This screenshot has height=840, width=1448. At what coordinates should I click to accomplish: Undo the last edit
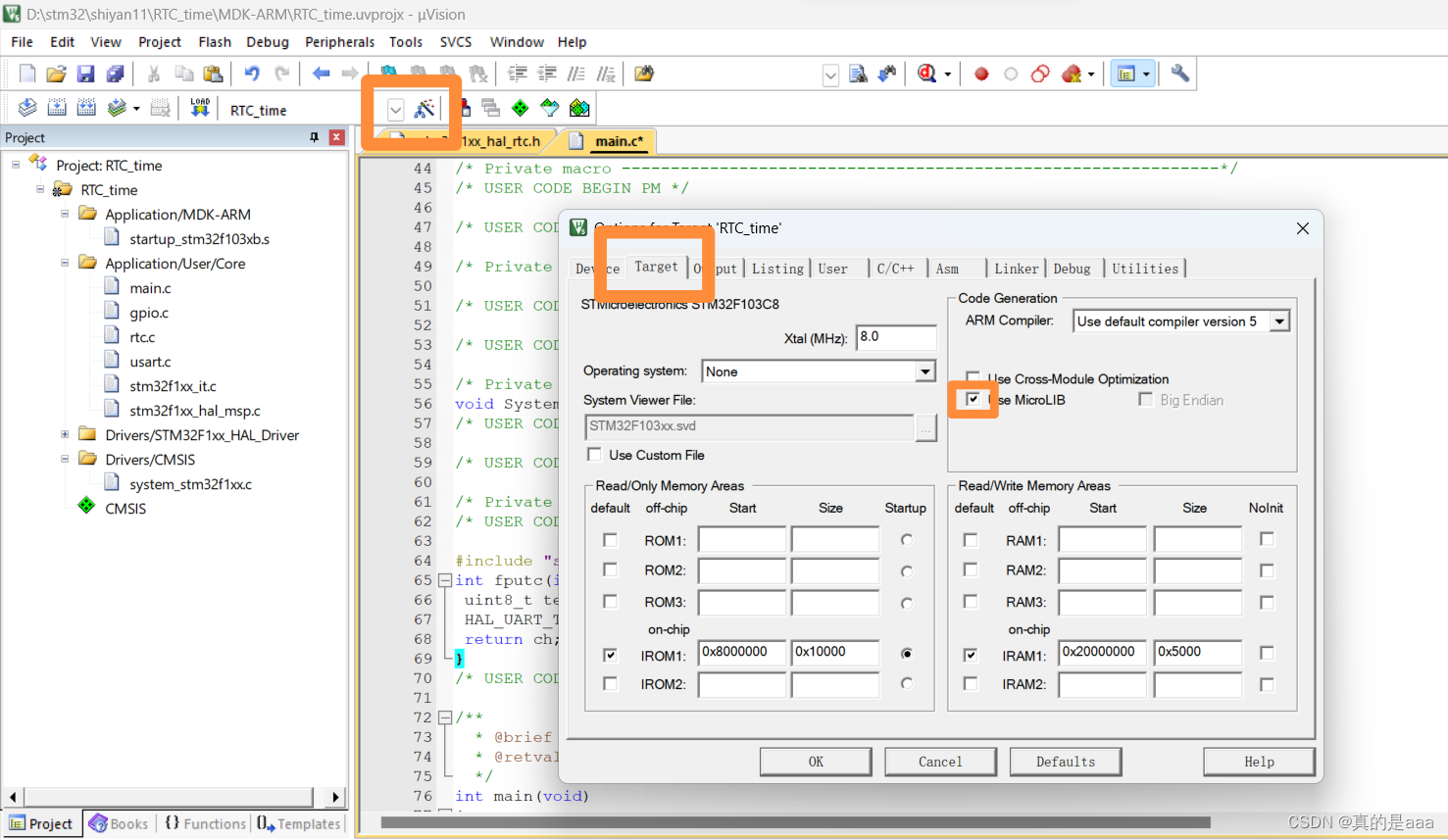pyautogui.click(x=252, y=74)
